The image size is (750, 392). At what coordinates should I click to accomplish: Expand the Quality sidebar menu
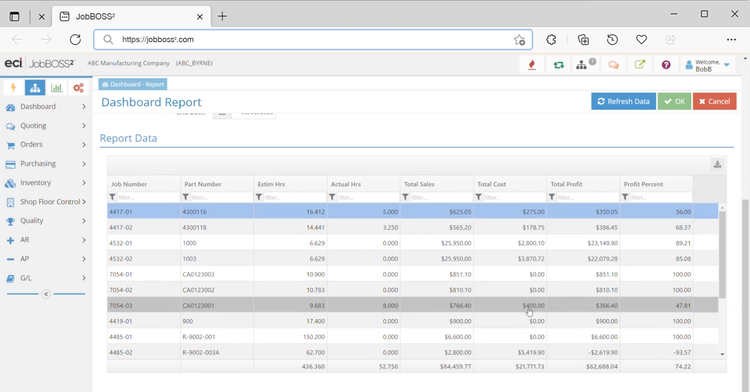46,220
